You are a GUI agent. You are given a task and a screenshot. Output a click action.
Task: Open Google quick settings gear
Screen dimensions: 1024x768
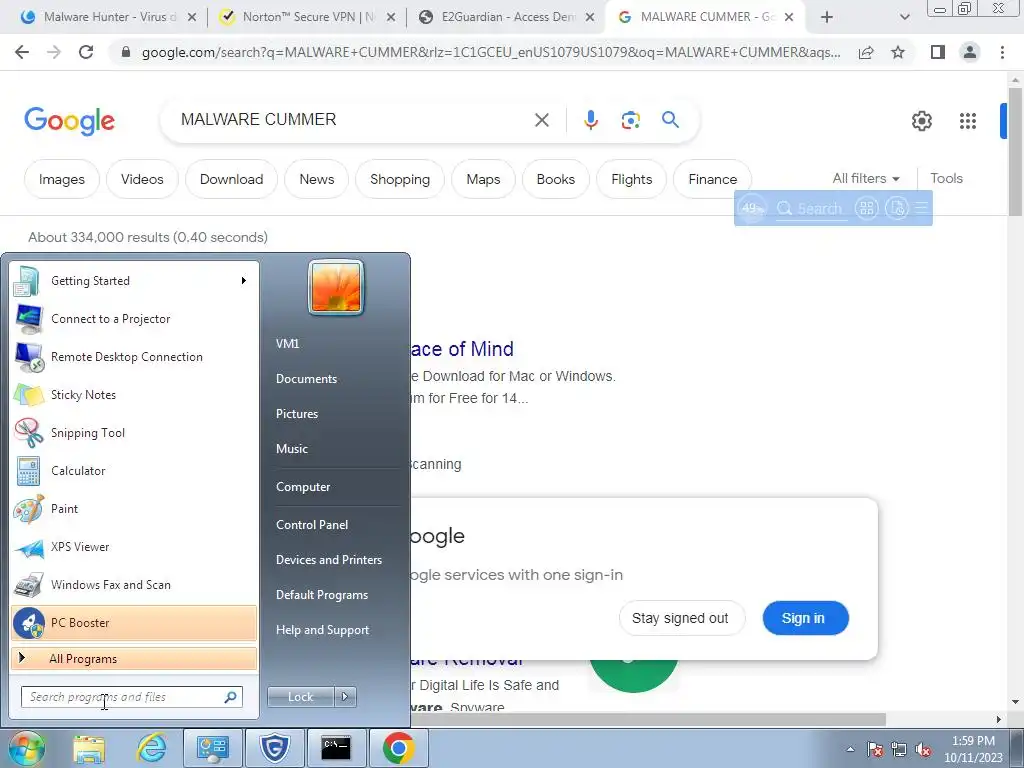(921, 121)
